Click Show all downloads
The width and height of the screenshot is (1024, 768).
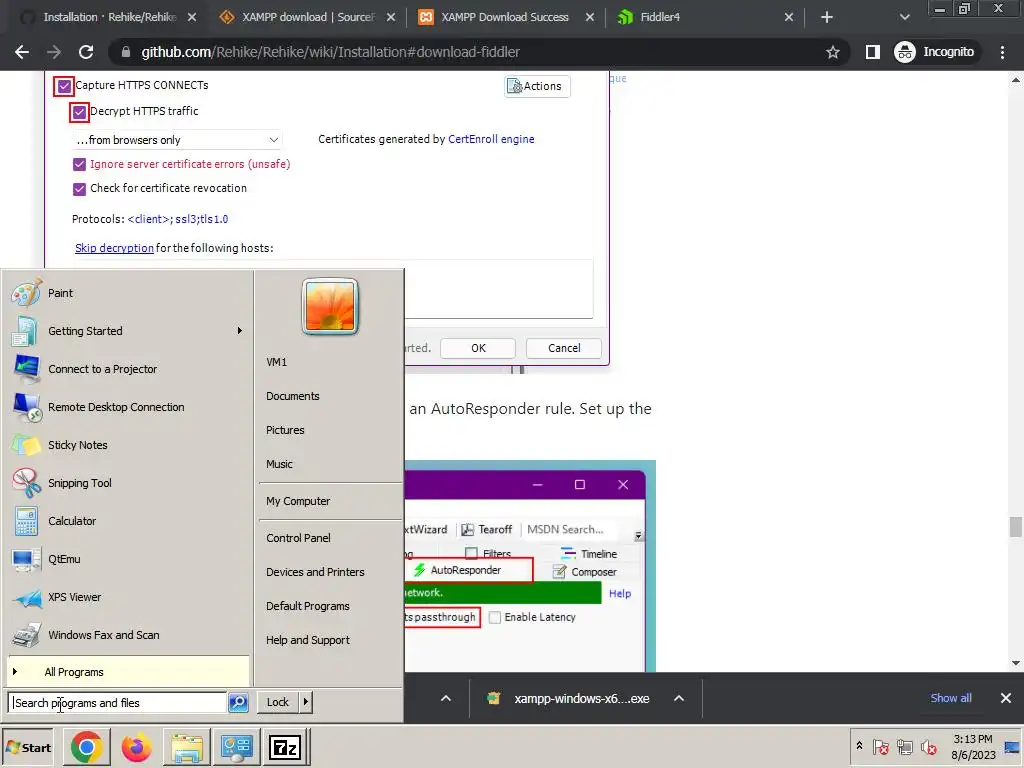[x=951, y=698]
